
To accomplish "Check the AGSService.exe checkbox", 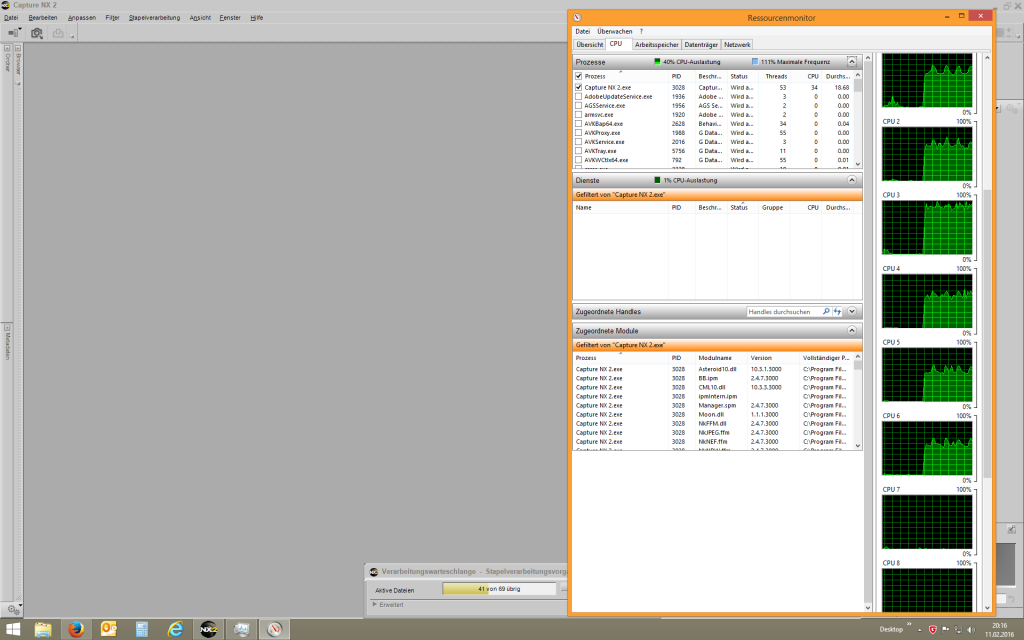I will pos(579,105).
